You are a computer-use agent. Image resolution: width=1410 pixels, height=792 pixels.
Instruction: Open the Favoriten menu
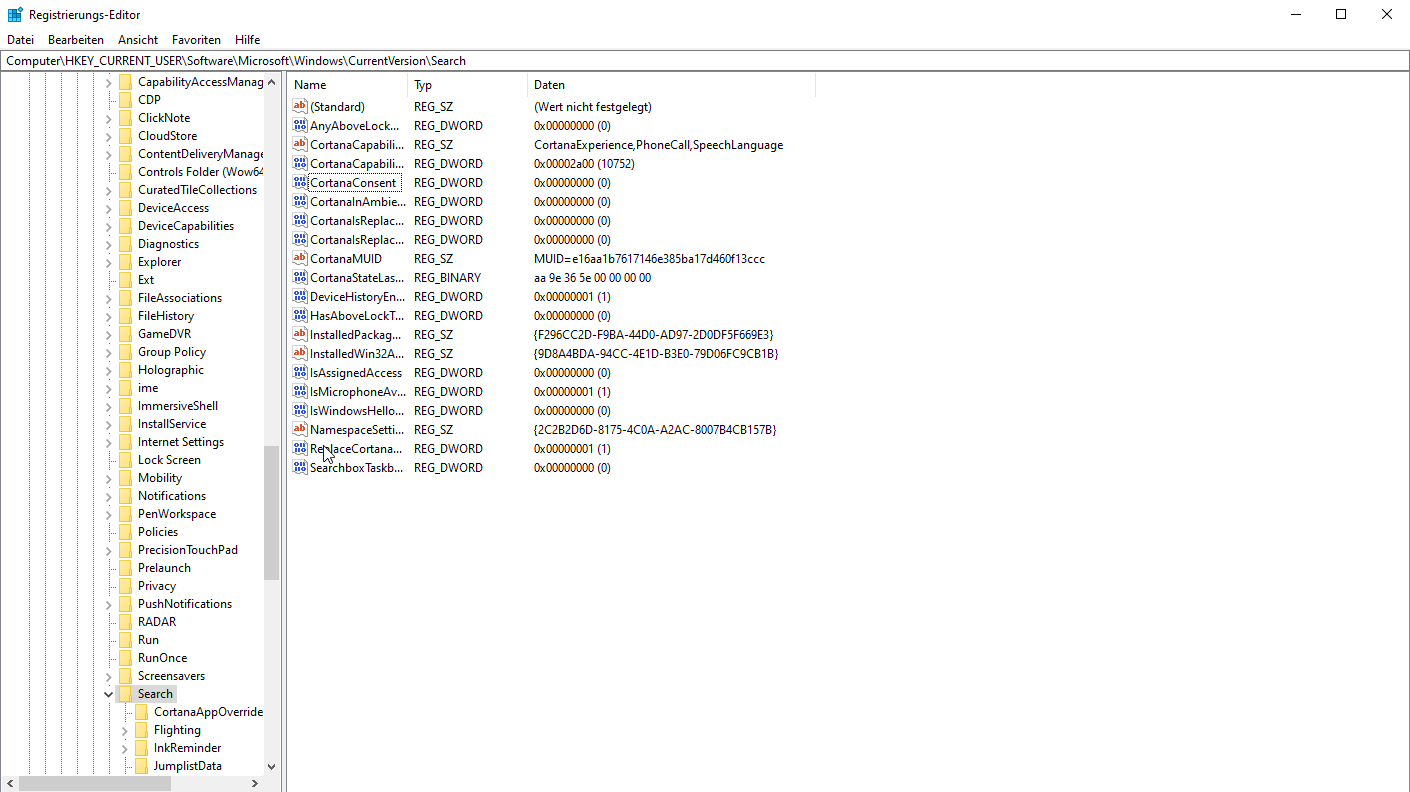point(196,40)
